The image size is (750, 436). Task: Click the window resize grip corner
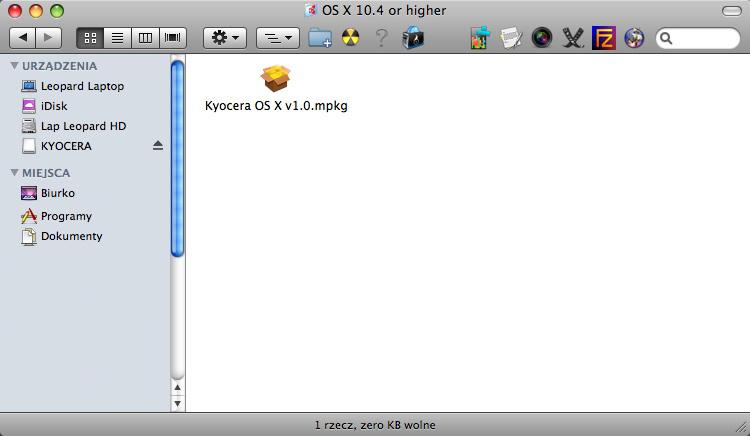[742, 428]
